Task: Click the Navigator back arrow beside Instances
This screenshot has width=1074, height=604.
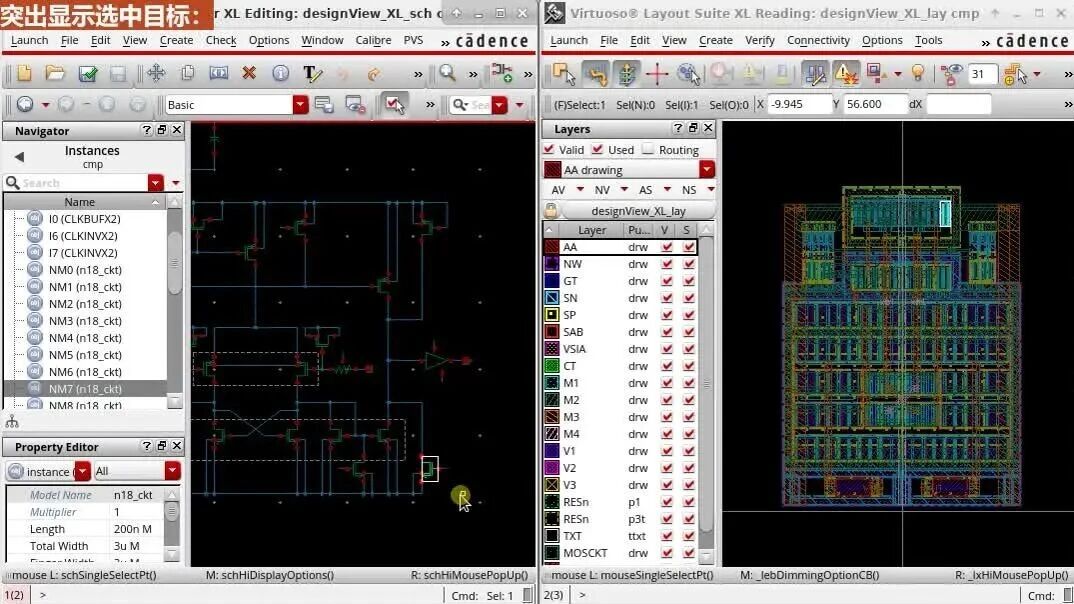Action: click(19, 157)
